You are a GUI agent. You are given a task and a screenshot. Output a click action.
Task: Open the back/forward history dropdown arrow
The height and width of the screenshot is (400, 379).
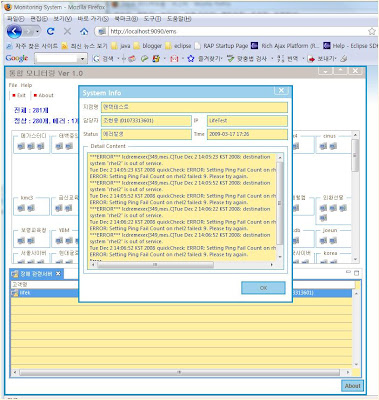click(x=37, y=32)
